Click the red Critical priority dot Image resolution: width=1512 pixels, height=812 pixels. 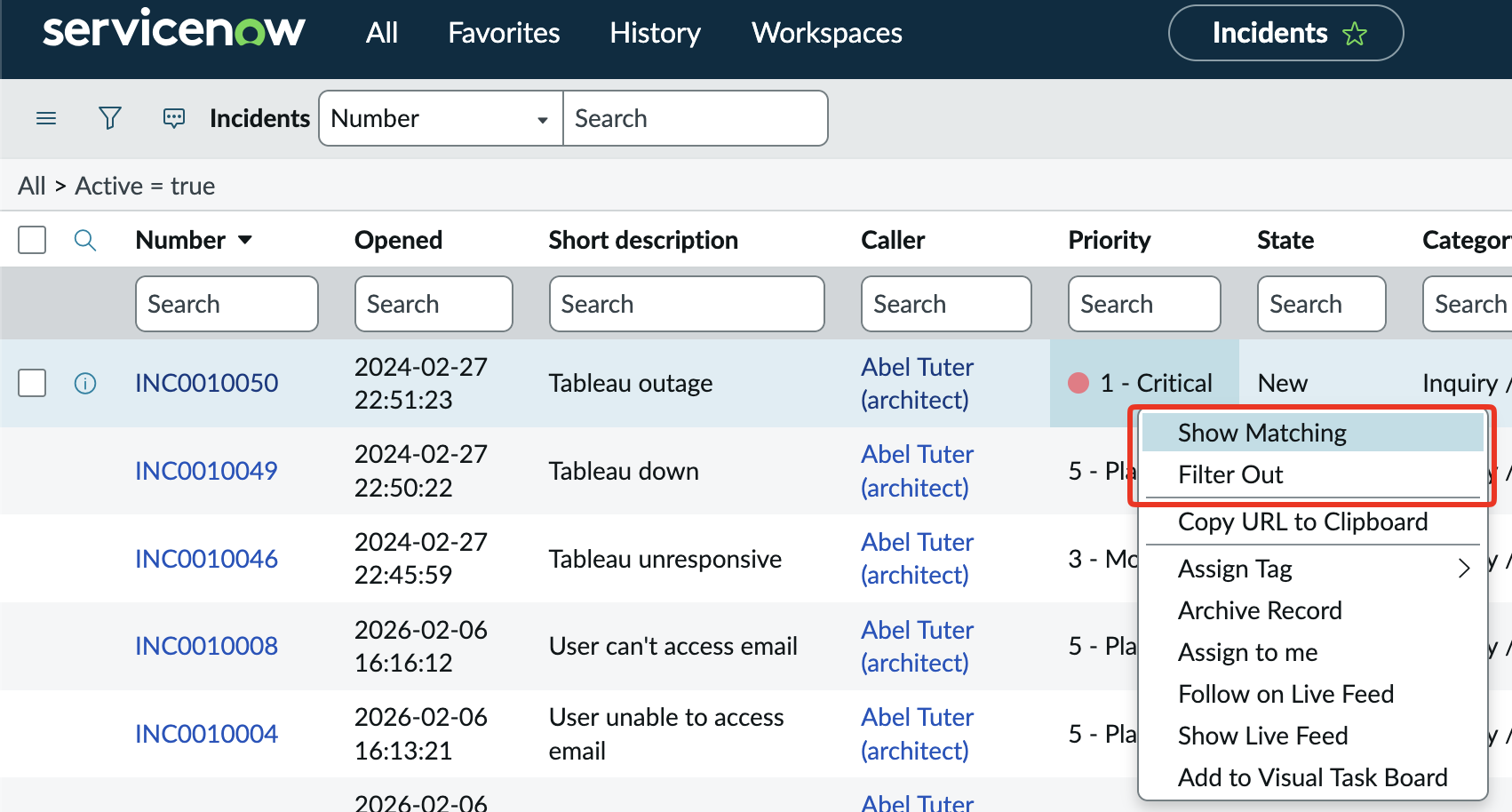coord(1078,383)
